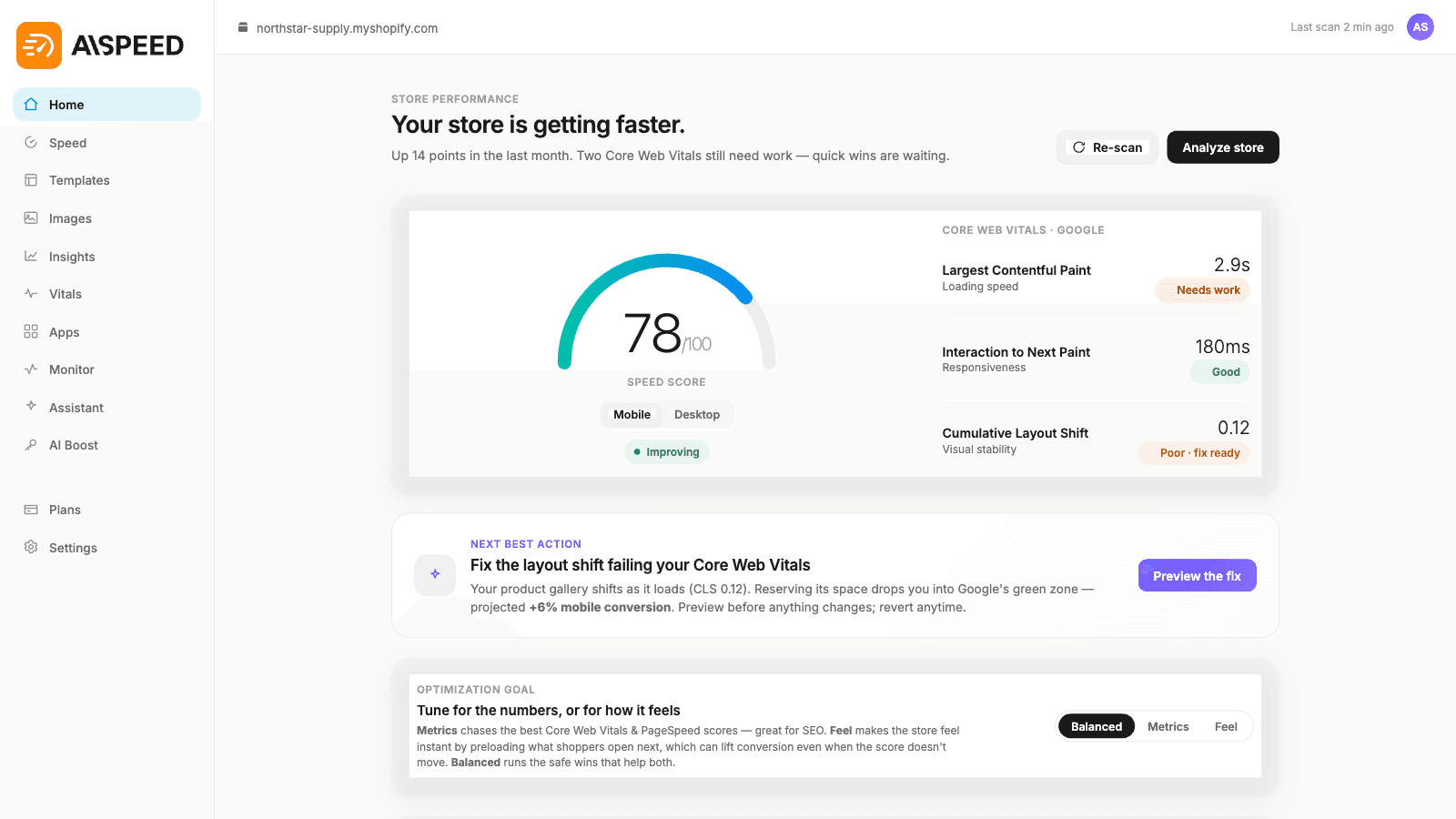Go to the Templates section label

[x=79, y=180]
